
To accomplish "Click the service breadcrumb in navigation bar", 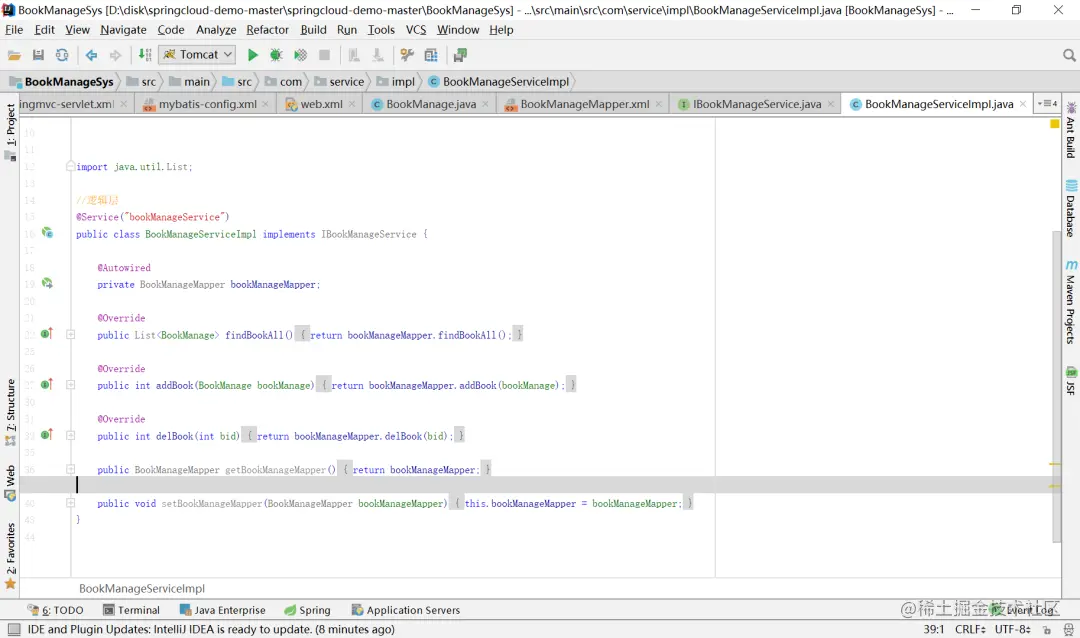I will point(339,81).
